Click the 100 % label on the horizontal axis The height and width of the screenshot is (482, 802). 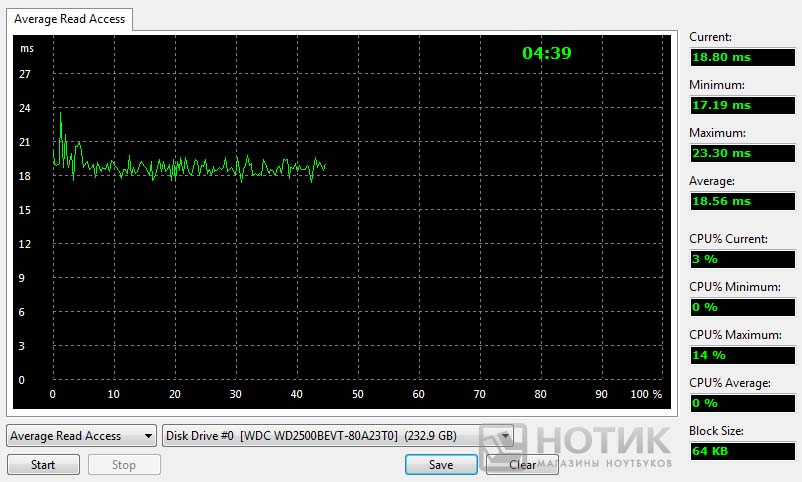click(x=646, y=394)
